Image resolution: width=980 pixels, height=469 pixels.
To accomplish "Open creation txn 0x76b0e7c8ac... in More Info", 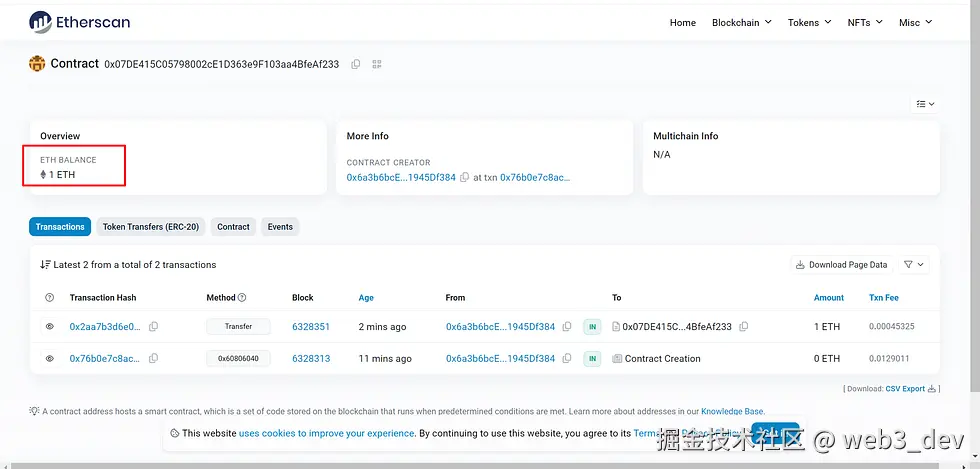I will coord(535,178).
